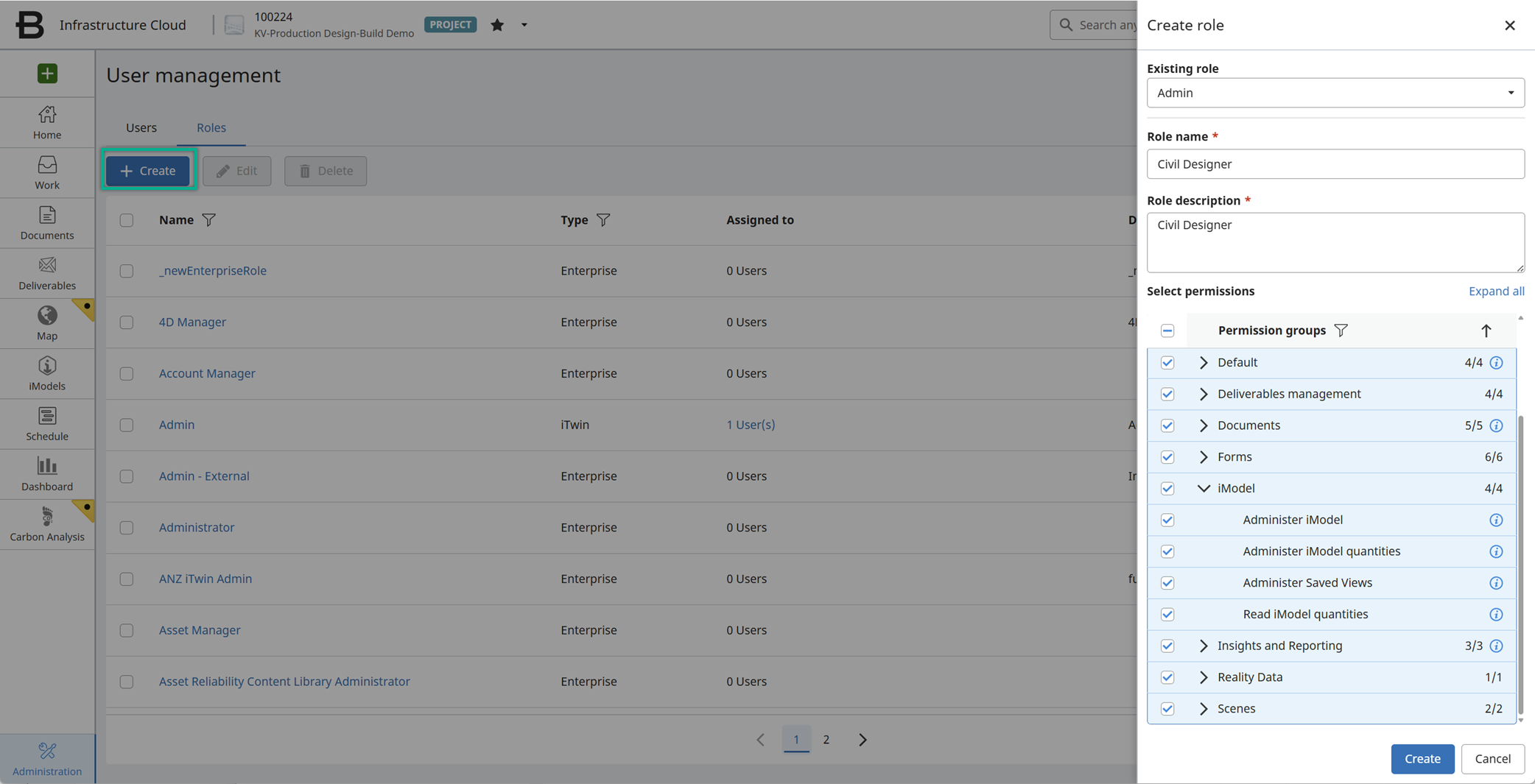This screenshot has width=1535, height=784.
Task: Open the Existing role dropdown
Action: click(1335, 93)
